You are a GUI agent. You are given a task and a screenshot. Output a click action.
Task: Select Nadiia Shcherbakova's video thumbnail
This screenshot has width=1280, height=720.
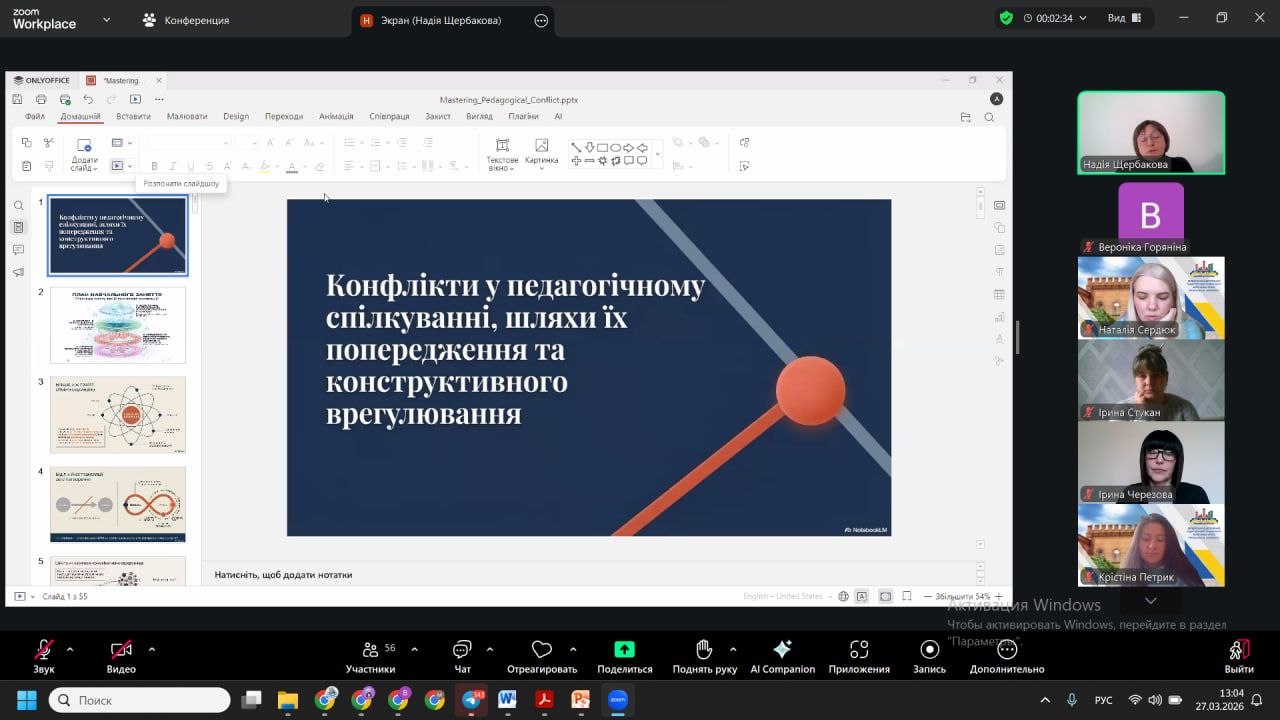tap(1150, 132)
